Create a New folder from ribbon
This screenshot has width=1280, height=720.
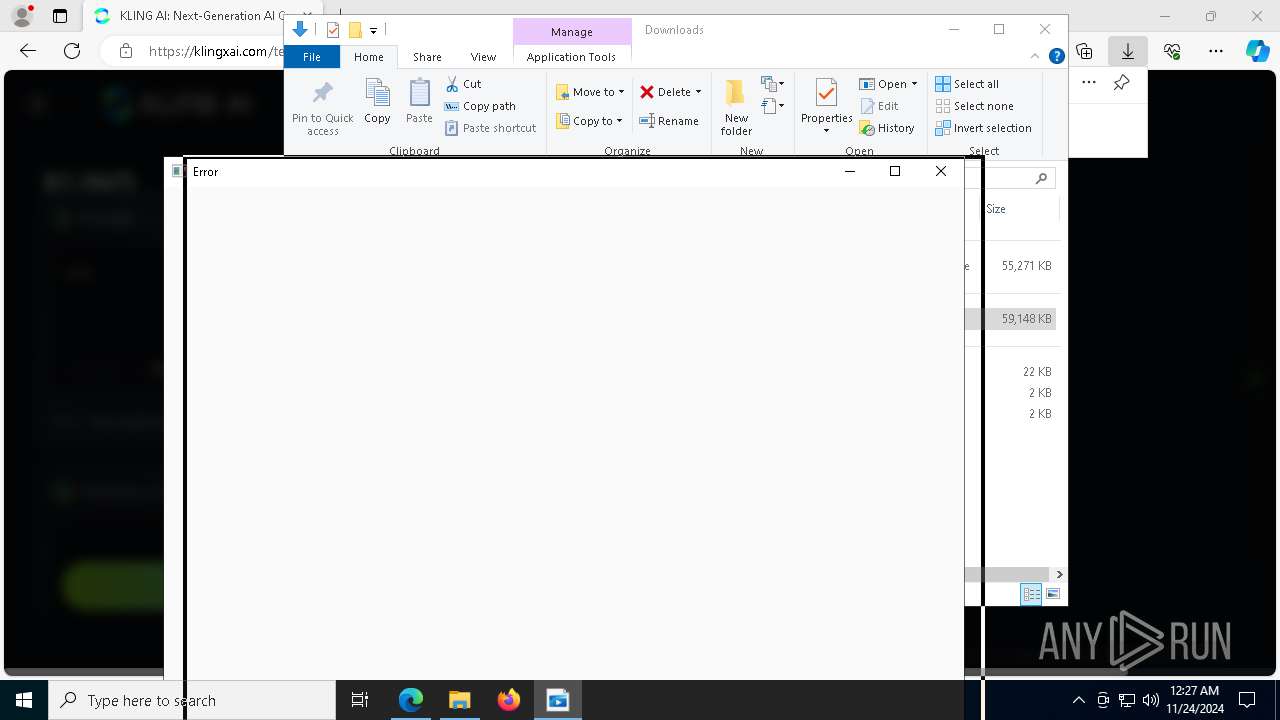point(736,107)
